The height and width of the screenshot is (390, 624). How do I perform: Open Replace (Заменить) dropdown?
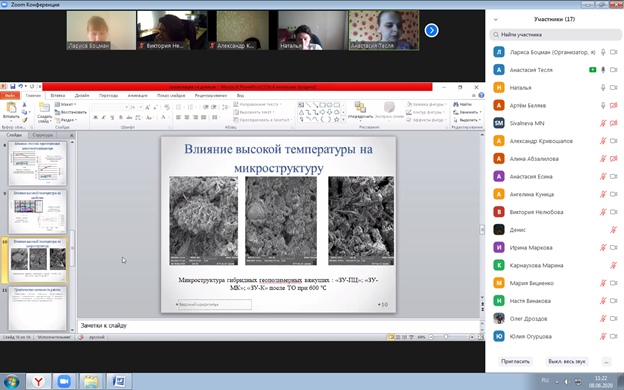tap(468, 112)
